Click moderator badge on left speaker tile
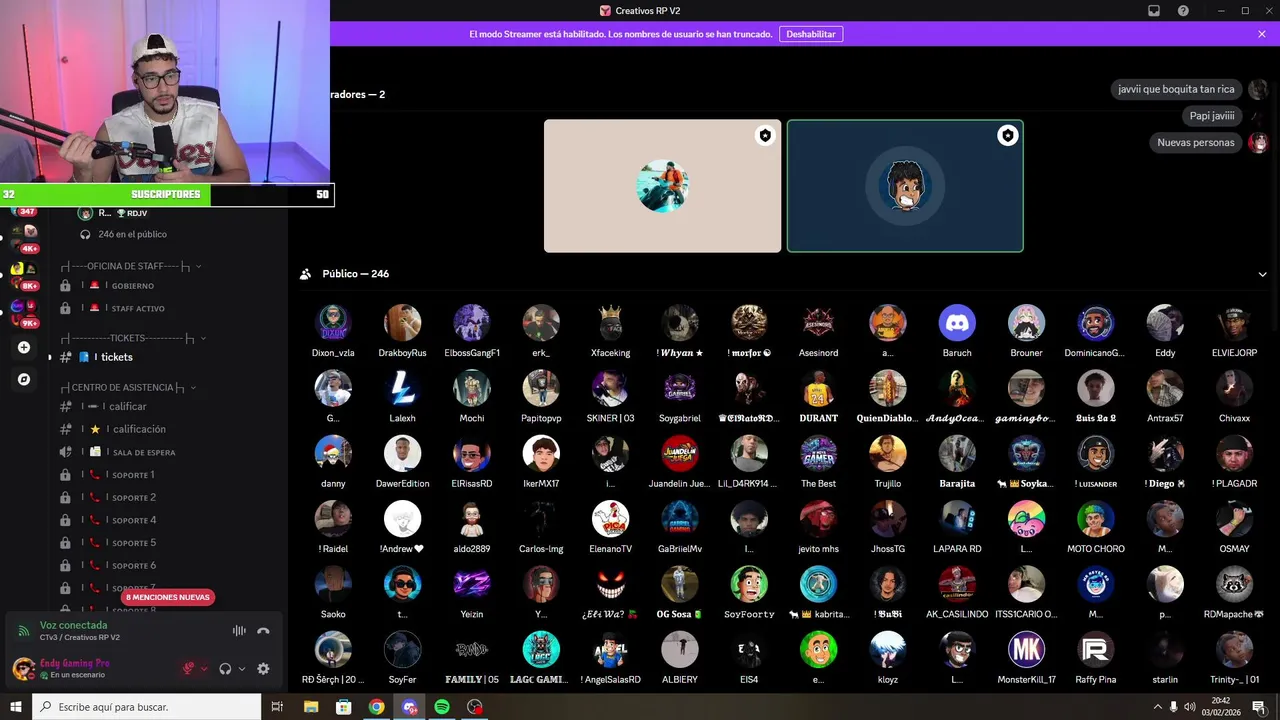 click(765, 136)
